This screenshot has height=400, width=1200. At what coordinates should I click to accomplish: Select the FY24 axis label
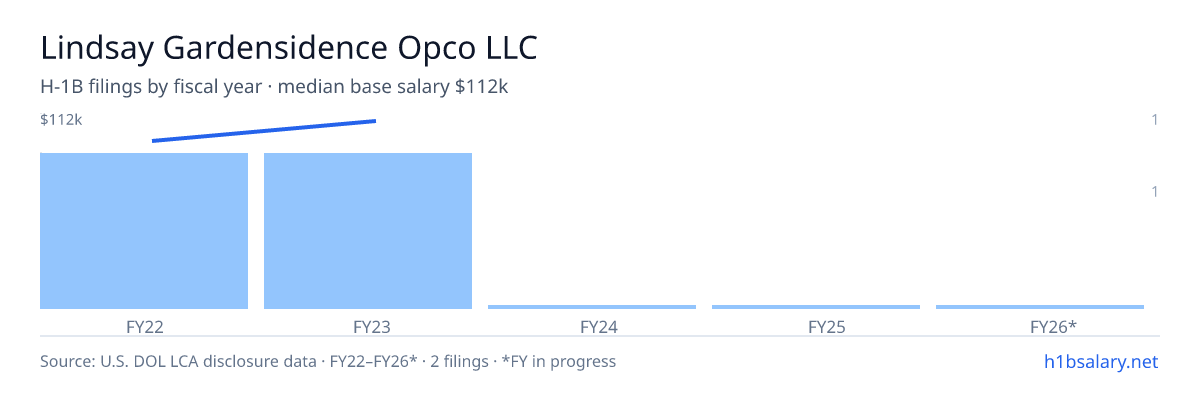pyautogui.click(x=592, y=326)
